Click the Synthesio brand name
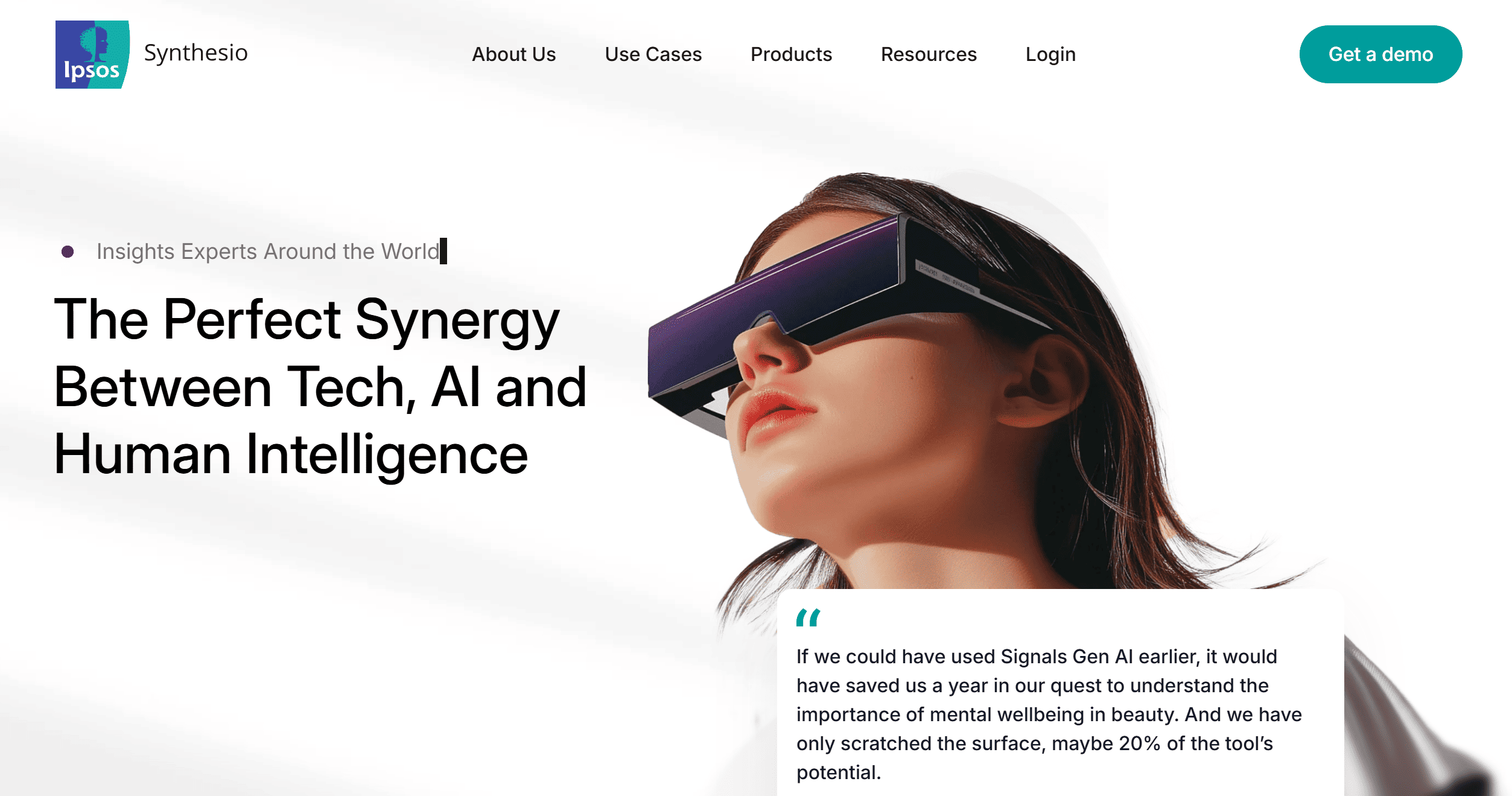This screenshot has height=796, width=1512. coord(195,54)
